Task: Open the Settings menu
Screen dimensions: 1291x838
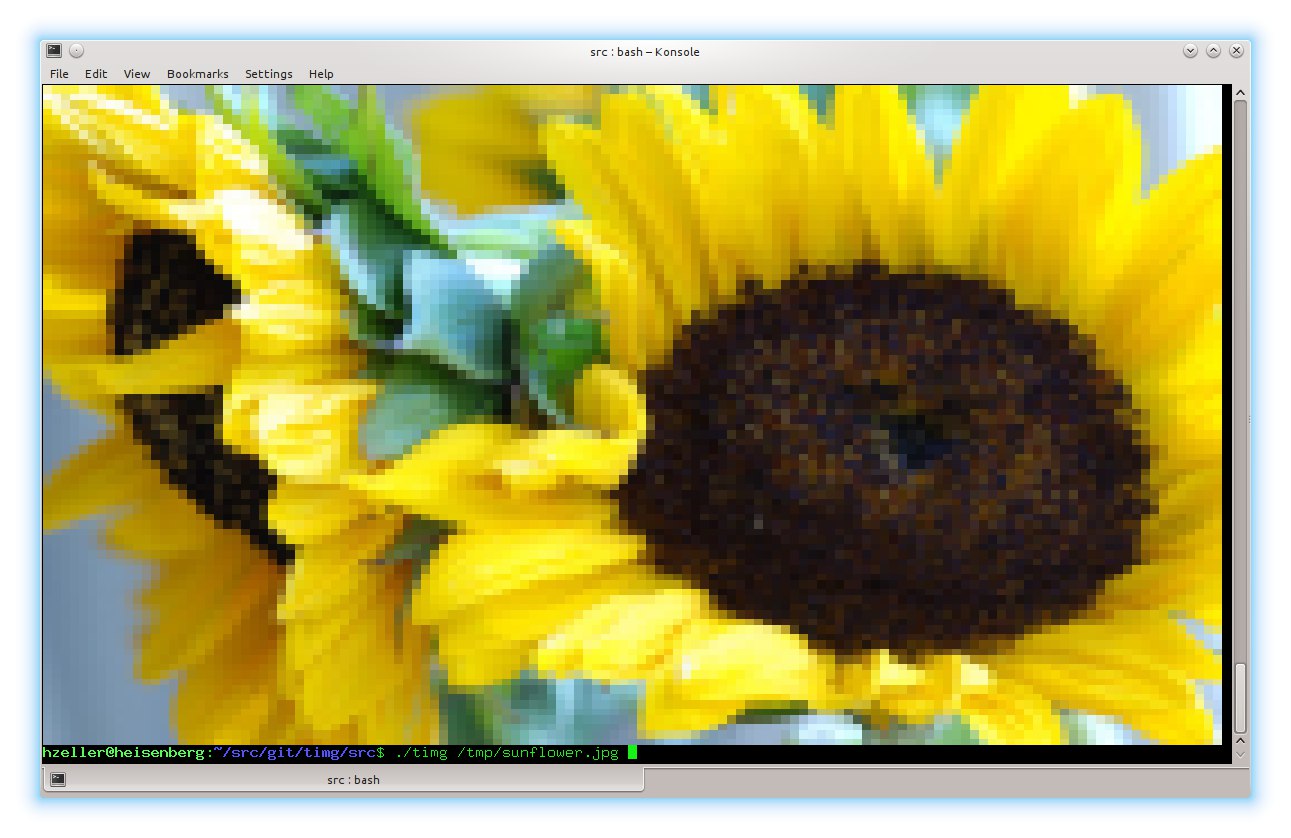Action: (x=269, y=74)
